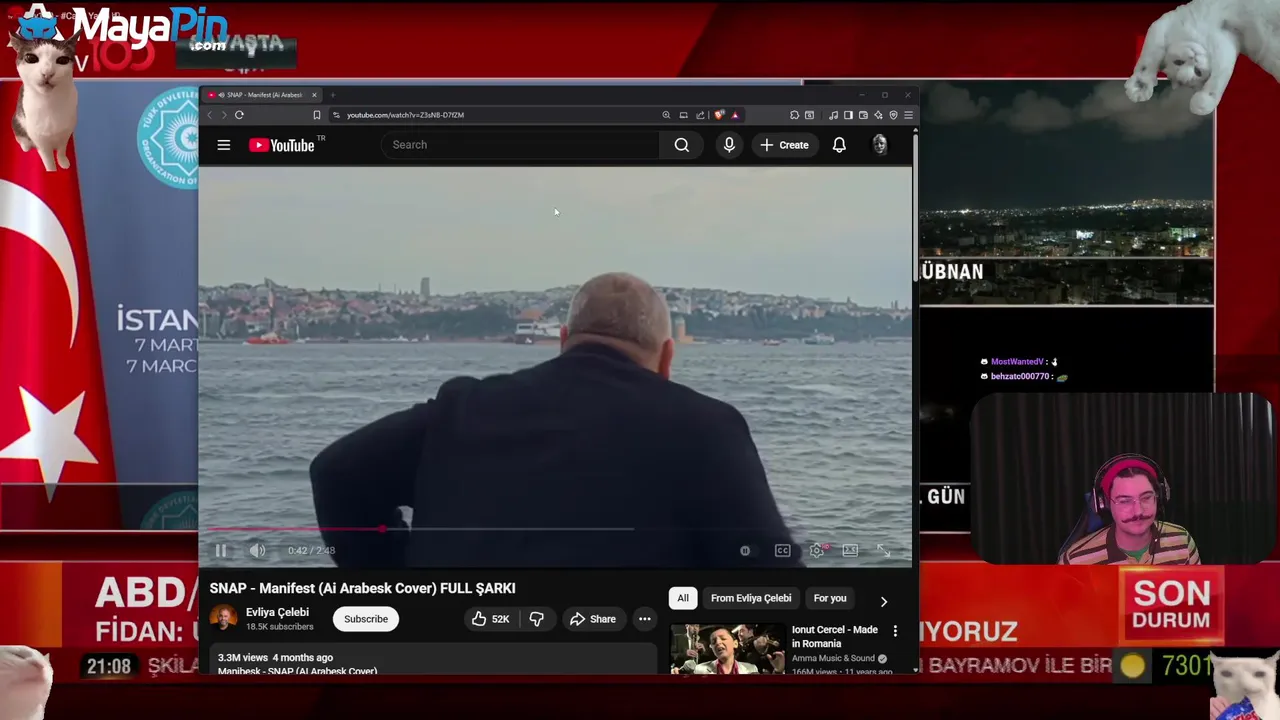This screenshot has height=720, width=1280.
Task: Open Evliya Çelebi channel avatar
Action: click(223, 618)
